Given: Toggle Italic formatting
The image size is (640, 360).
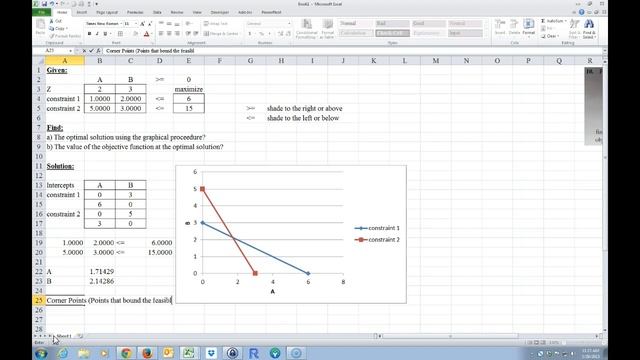Looking at the screenshot, I should click(x=97, y=33).
